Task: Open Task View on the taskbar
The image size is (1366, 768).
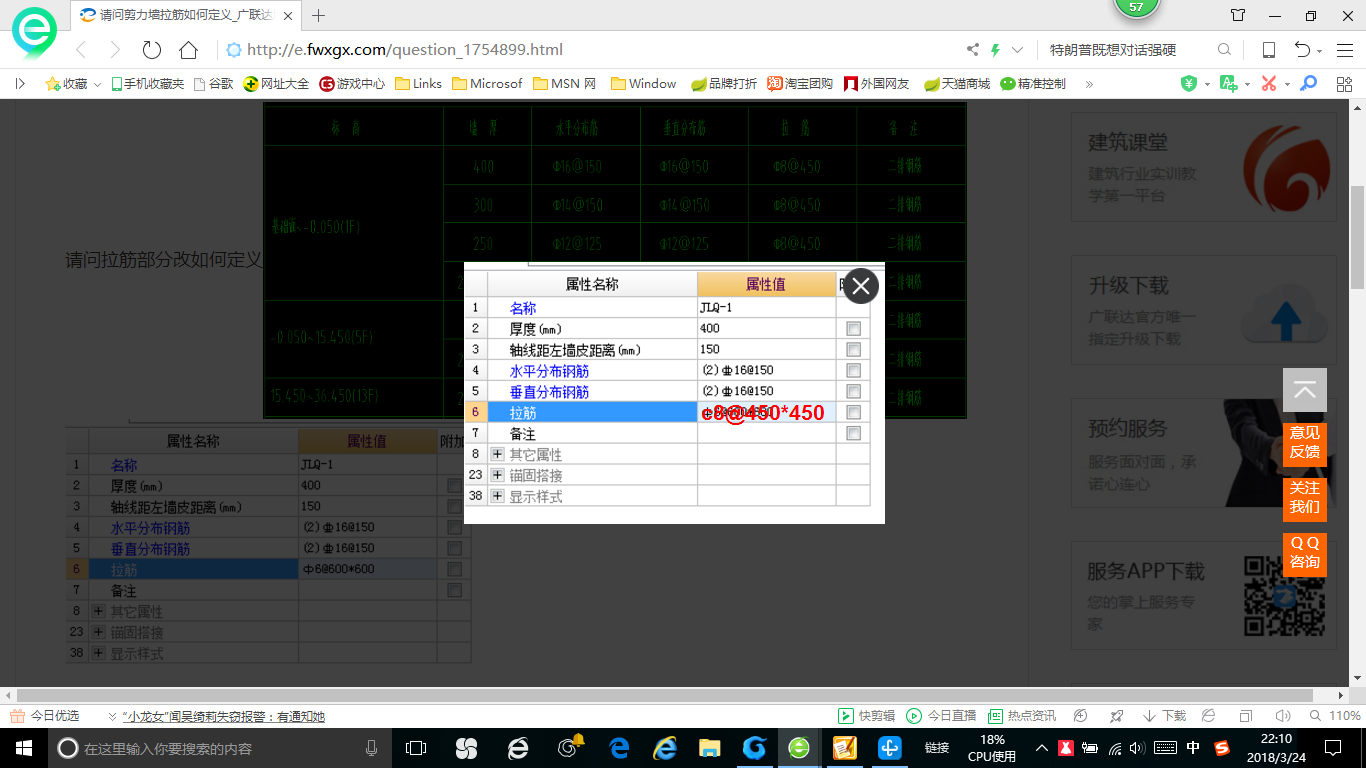Action: pos(416,747)
